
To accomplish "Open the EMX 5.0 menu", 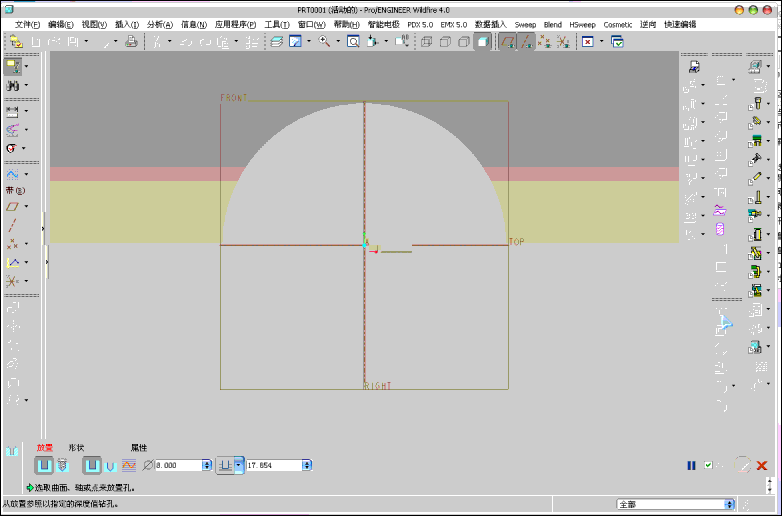I will [x=453, y=24].
